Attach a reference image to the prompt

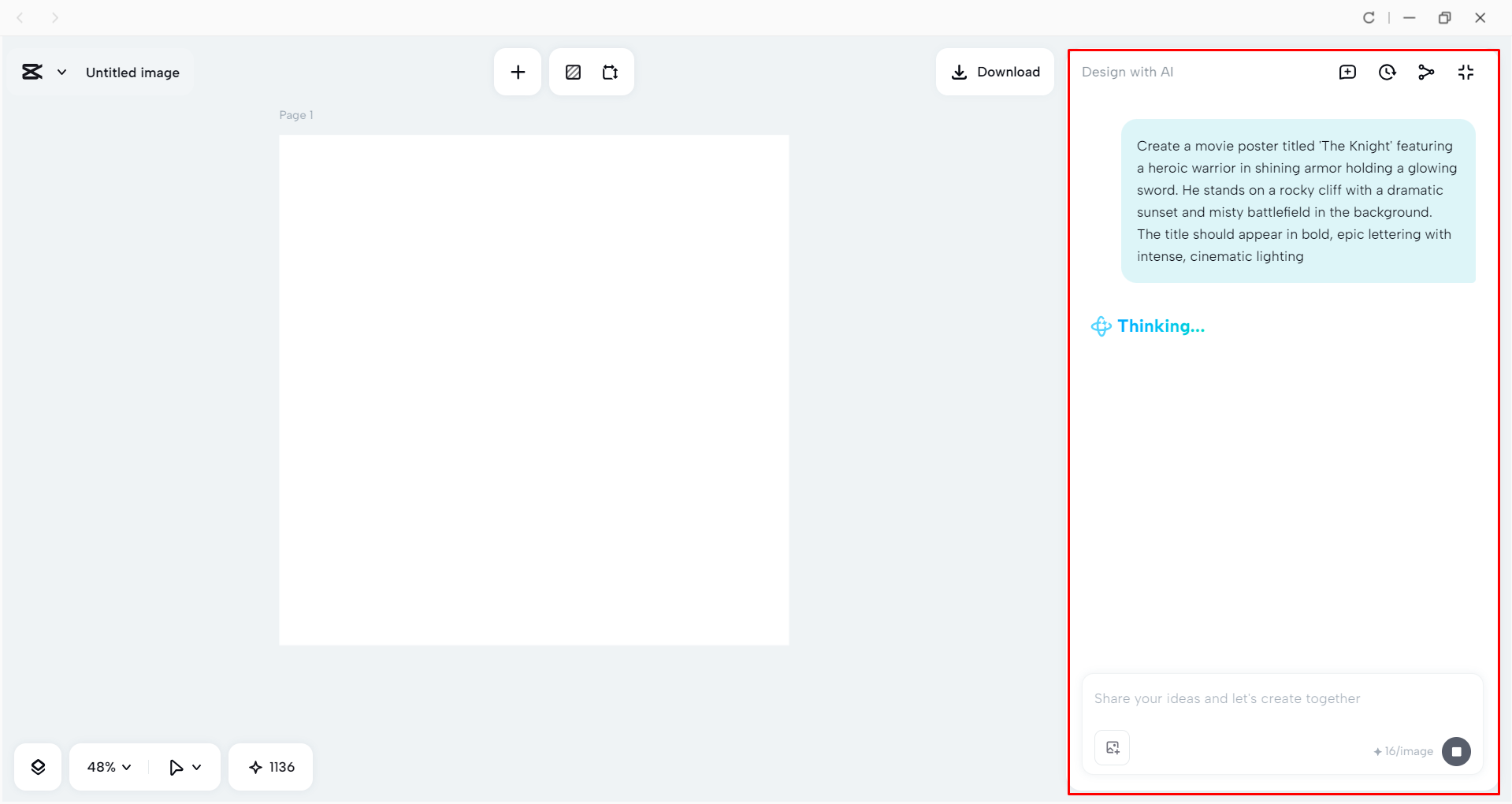coord(1112,748)
